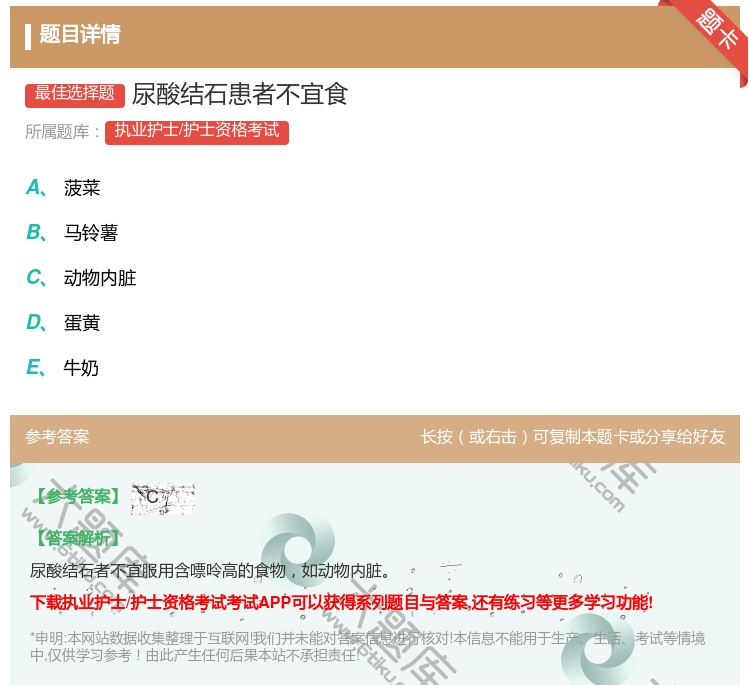Open the 执业护士/护士资格考试 question bank tag
This screenshot has width=750, height=685.
pos(197,132)
